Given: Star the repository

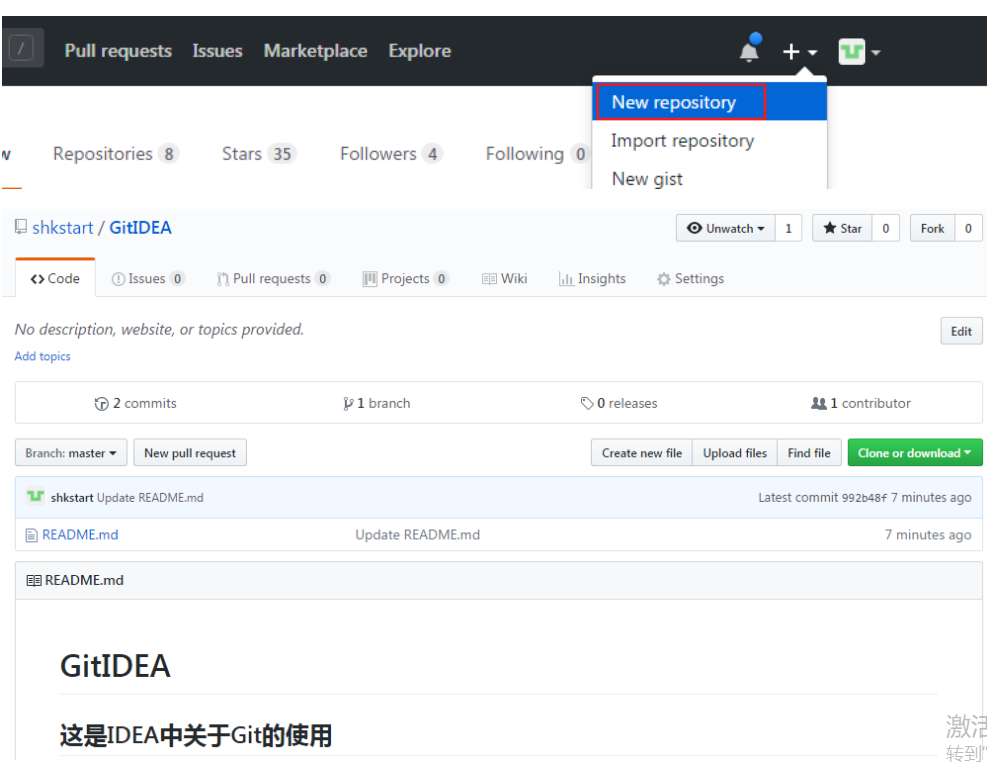Looking at the screenshot, I should click(x=842, y=228).
